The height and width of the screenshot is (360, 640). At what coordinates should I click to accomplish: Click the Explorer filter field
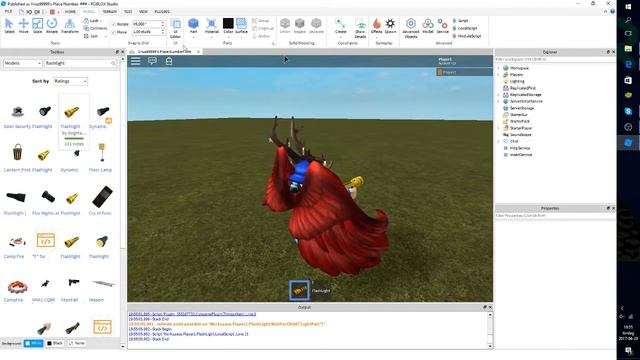[x=555, y=59]
